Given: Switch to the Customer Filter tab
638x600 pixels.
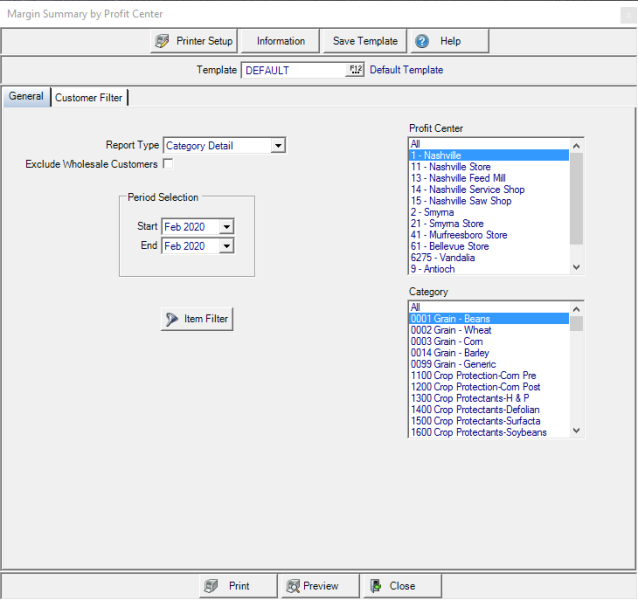Looking at the screenshot, I should pos(89,98).
